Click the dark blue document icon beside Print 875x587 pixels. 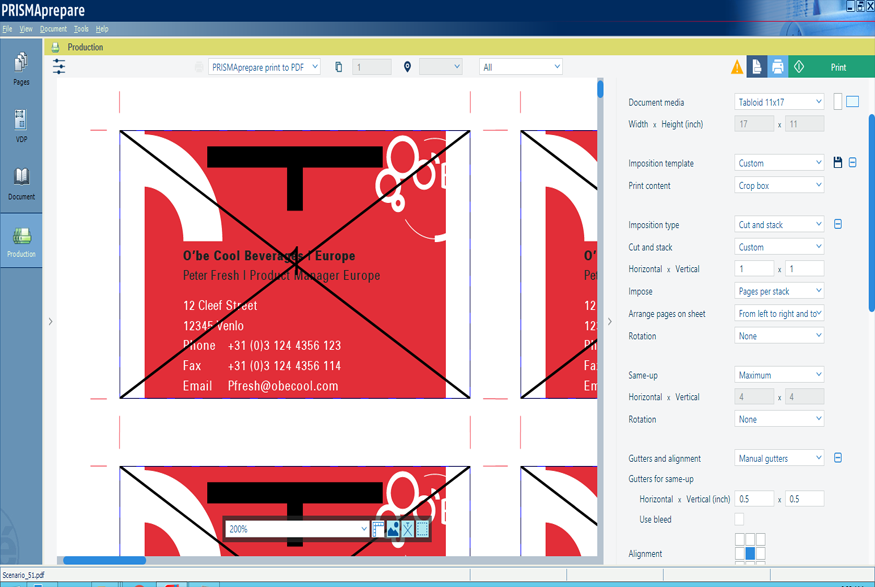(x=757, y=67)
